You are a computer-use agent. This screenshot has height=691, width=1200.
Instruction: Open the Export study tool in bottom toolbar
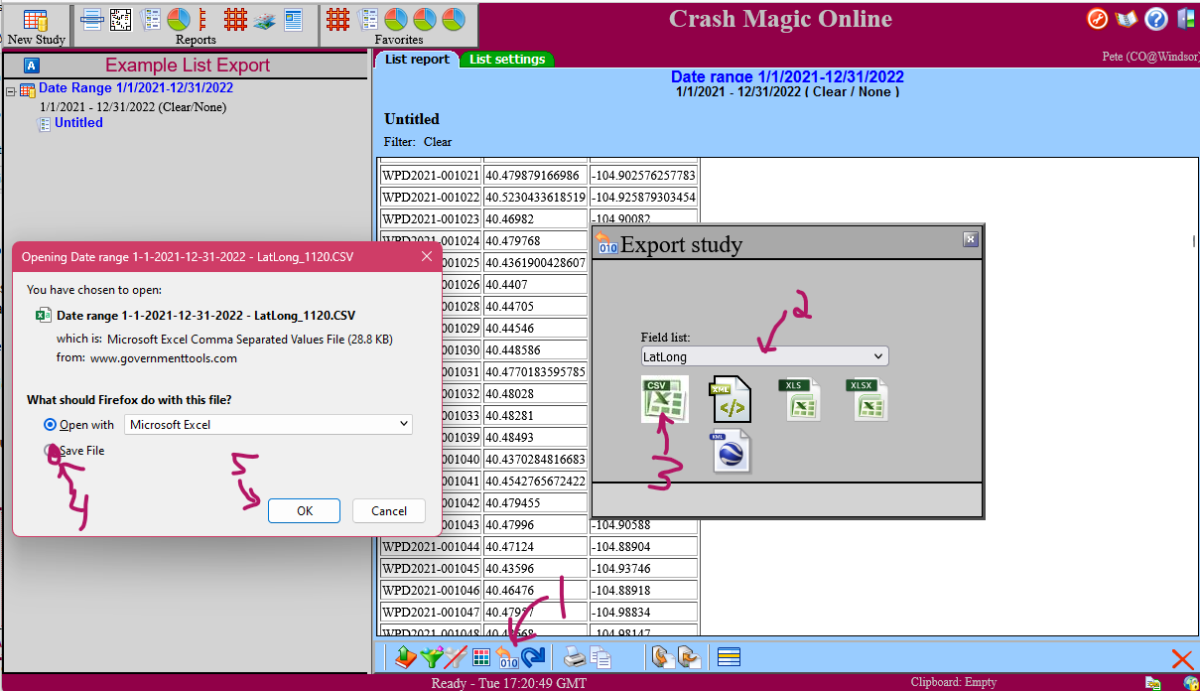point(508,657)
